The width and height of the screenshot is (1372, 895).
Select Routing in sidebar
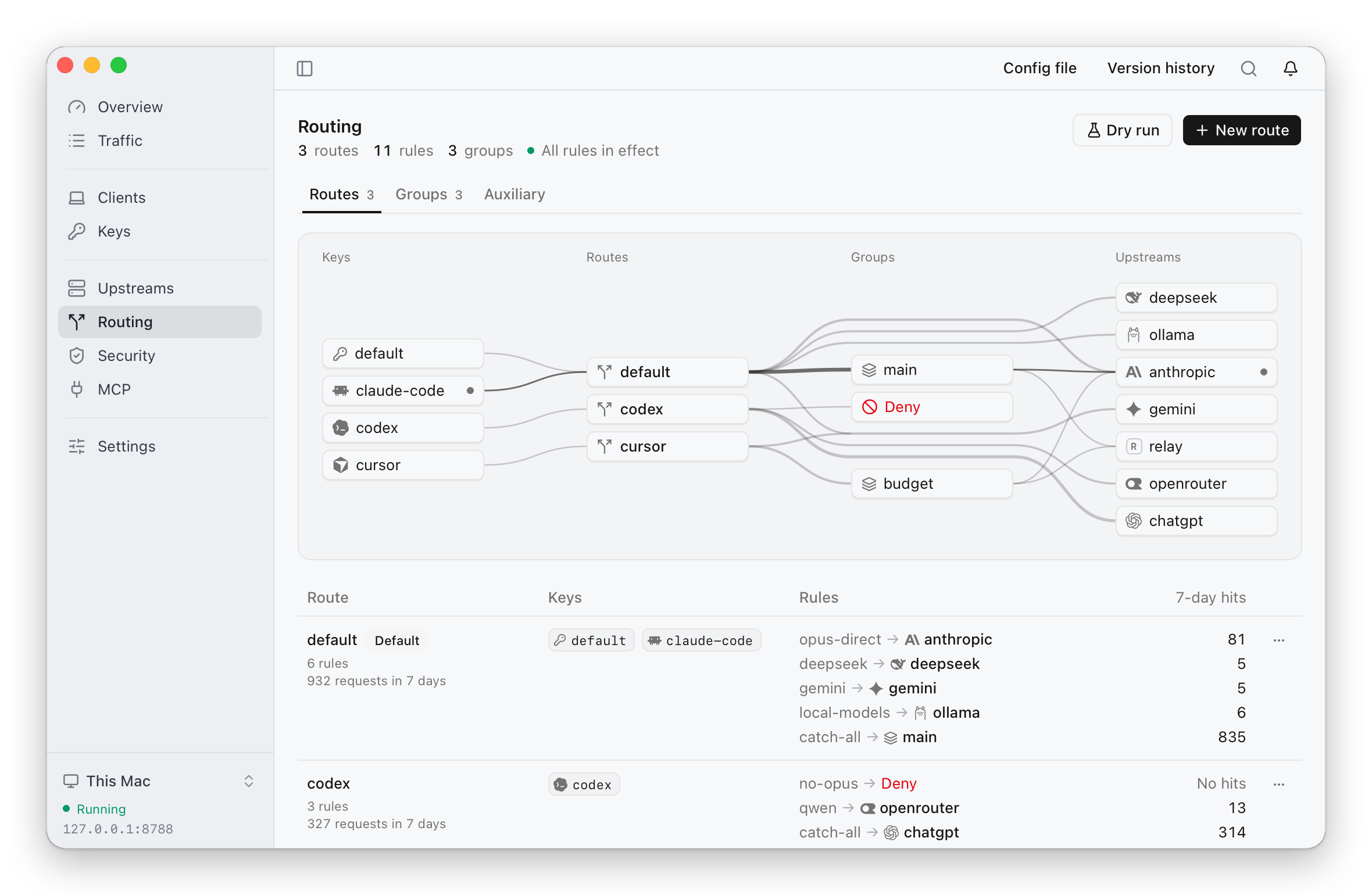(160, 322)
